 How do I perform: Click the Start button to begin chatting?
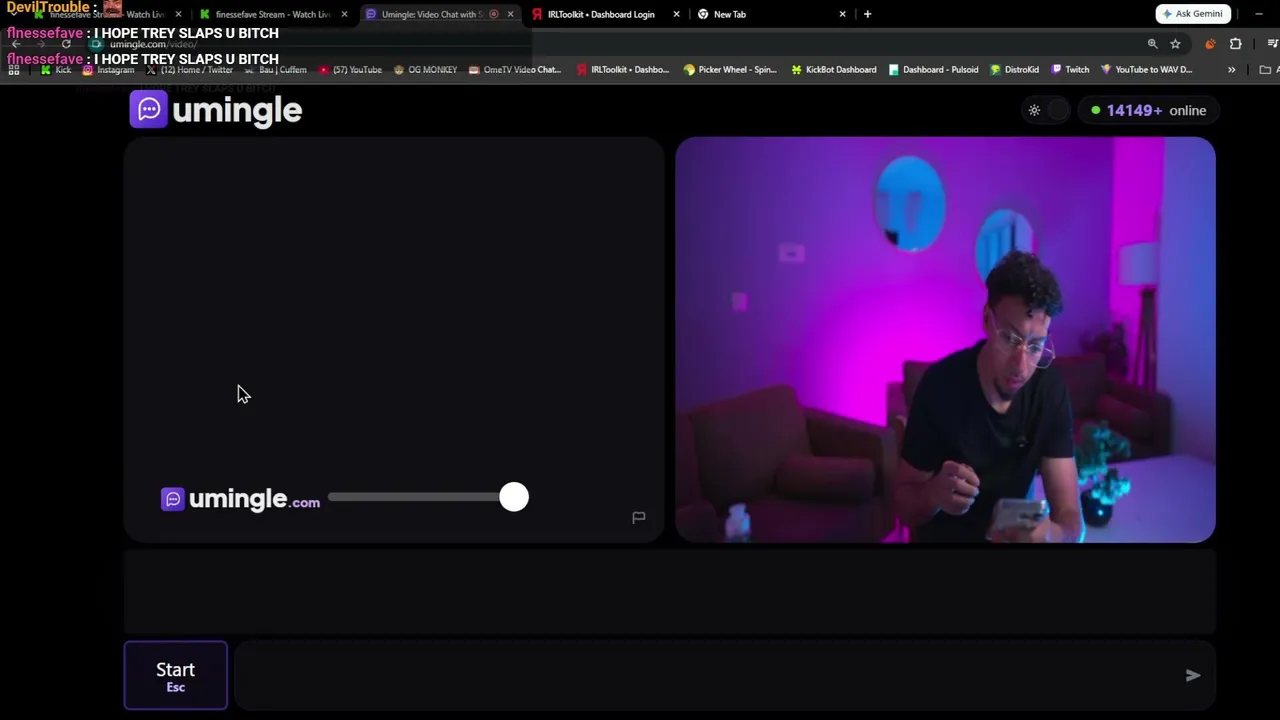[175, 675]
